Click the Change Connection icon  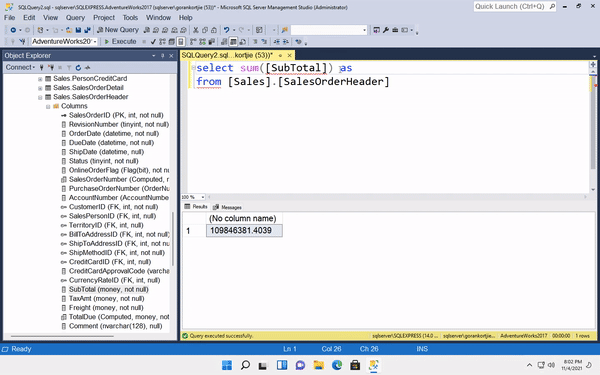(23, 41)
